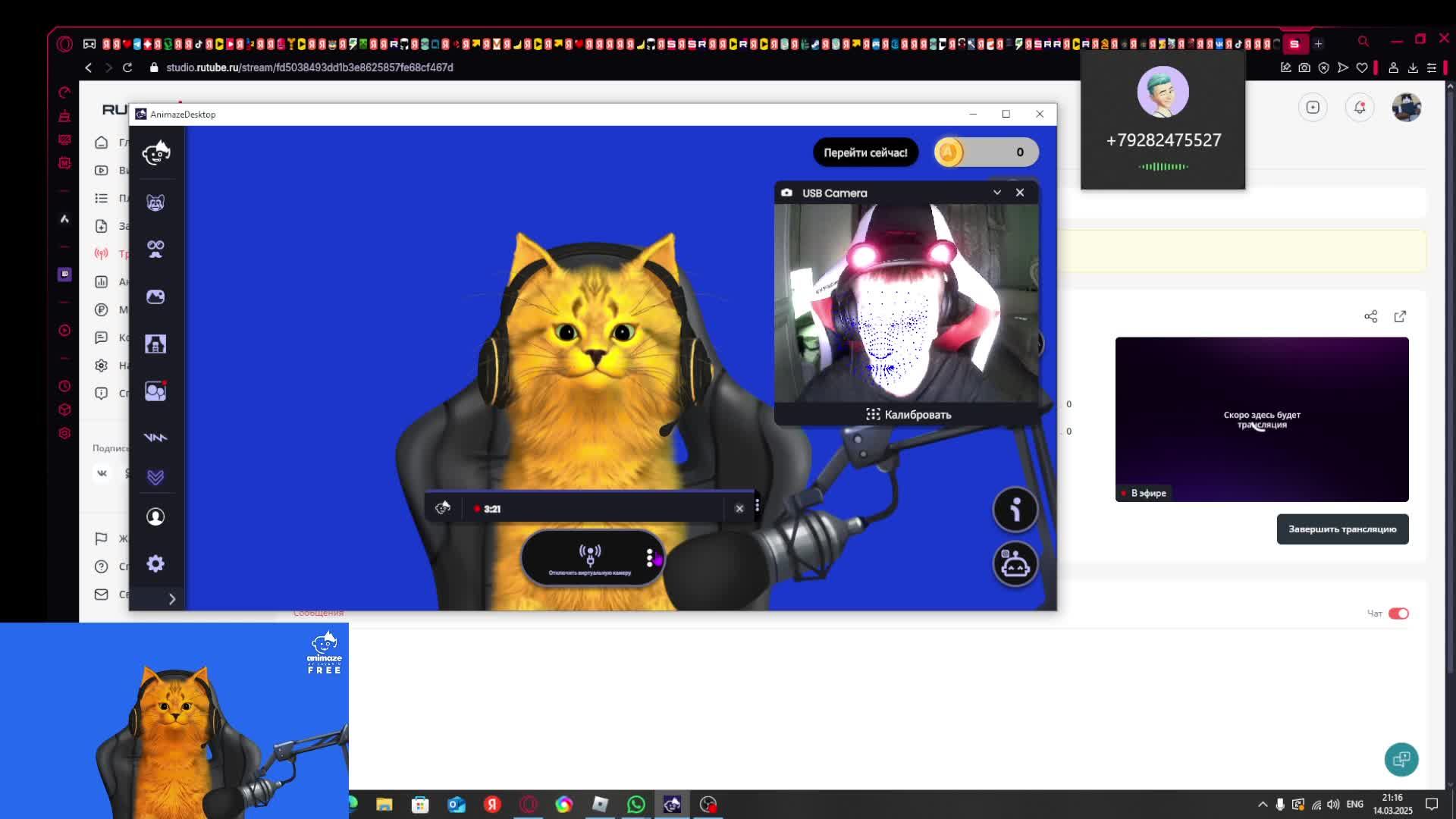1456x819 pixels.
Task: Click Перейти сейчас! button
Action: click(865, 152)
